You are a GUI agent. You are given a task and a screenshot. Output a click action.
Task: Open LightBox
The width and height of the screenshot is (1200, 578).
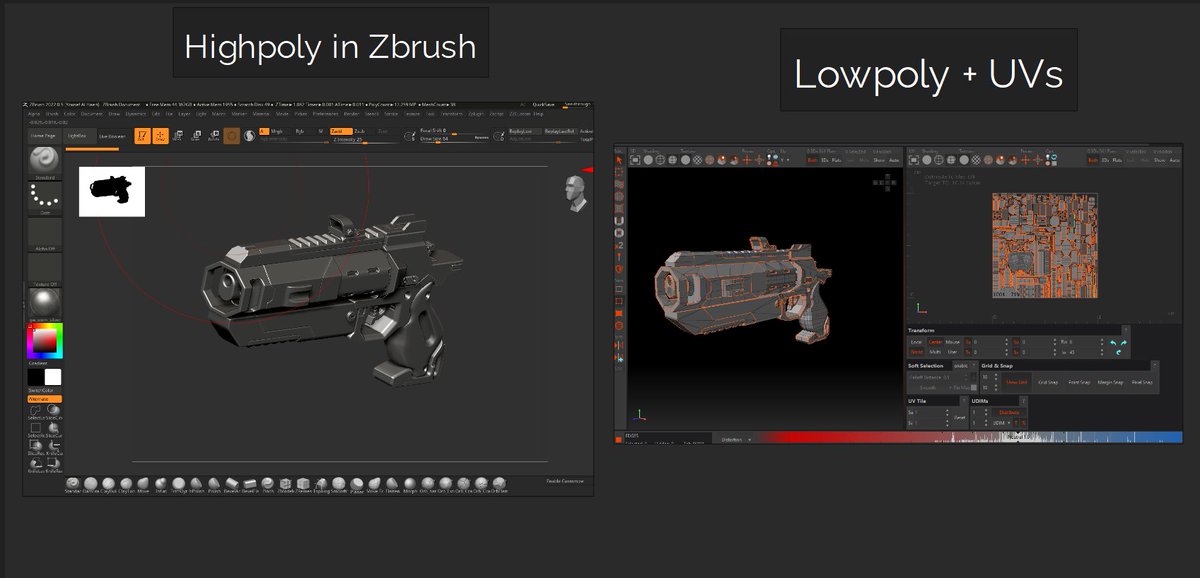pos(79,136)
